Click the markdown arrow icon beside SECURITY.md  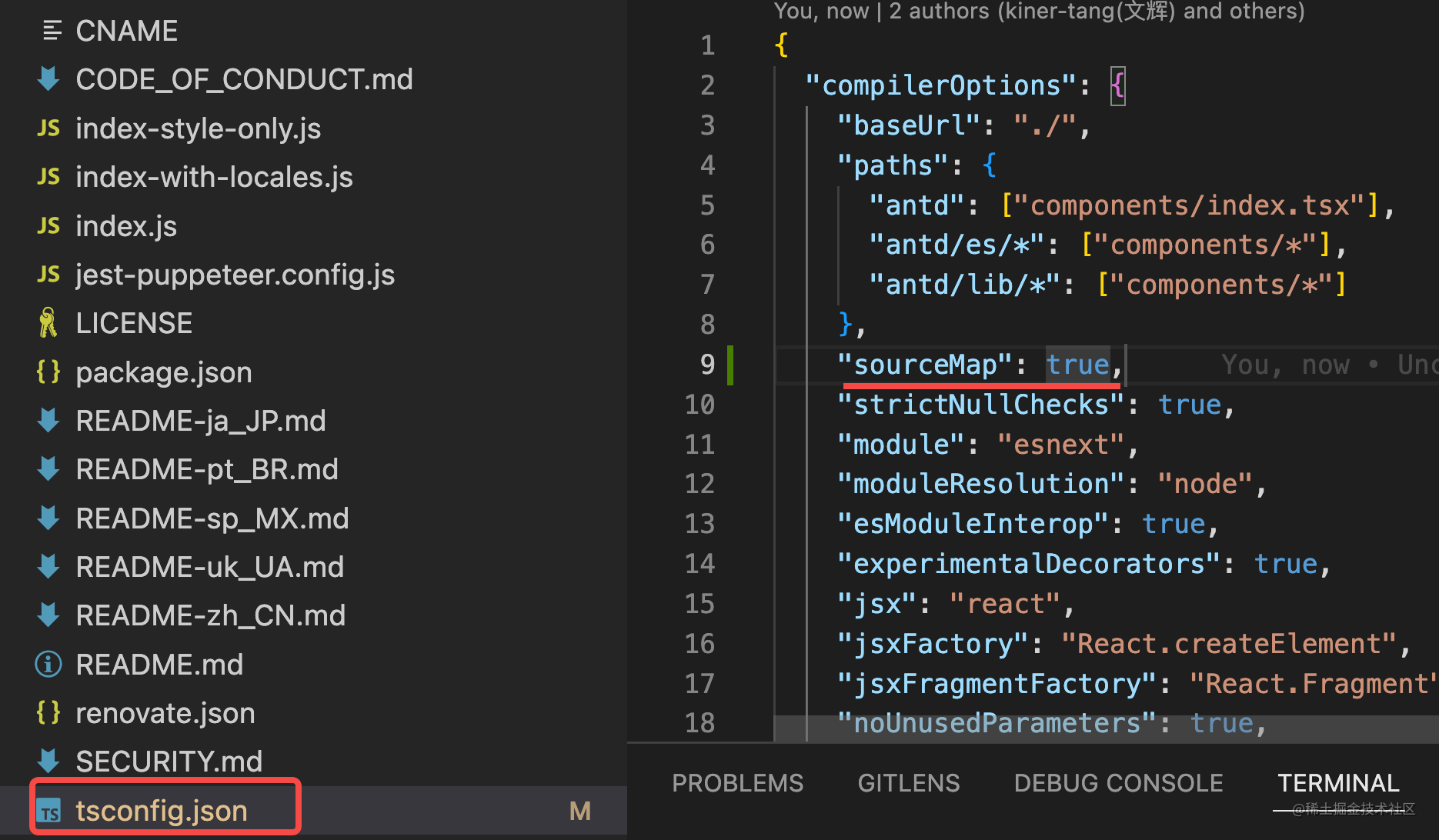[x=48, y=762]
